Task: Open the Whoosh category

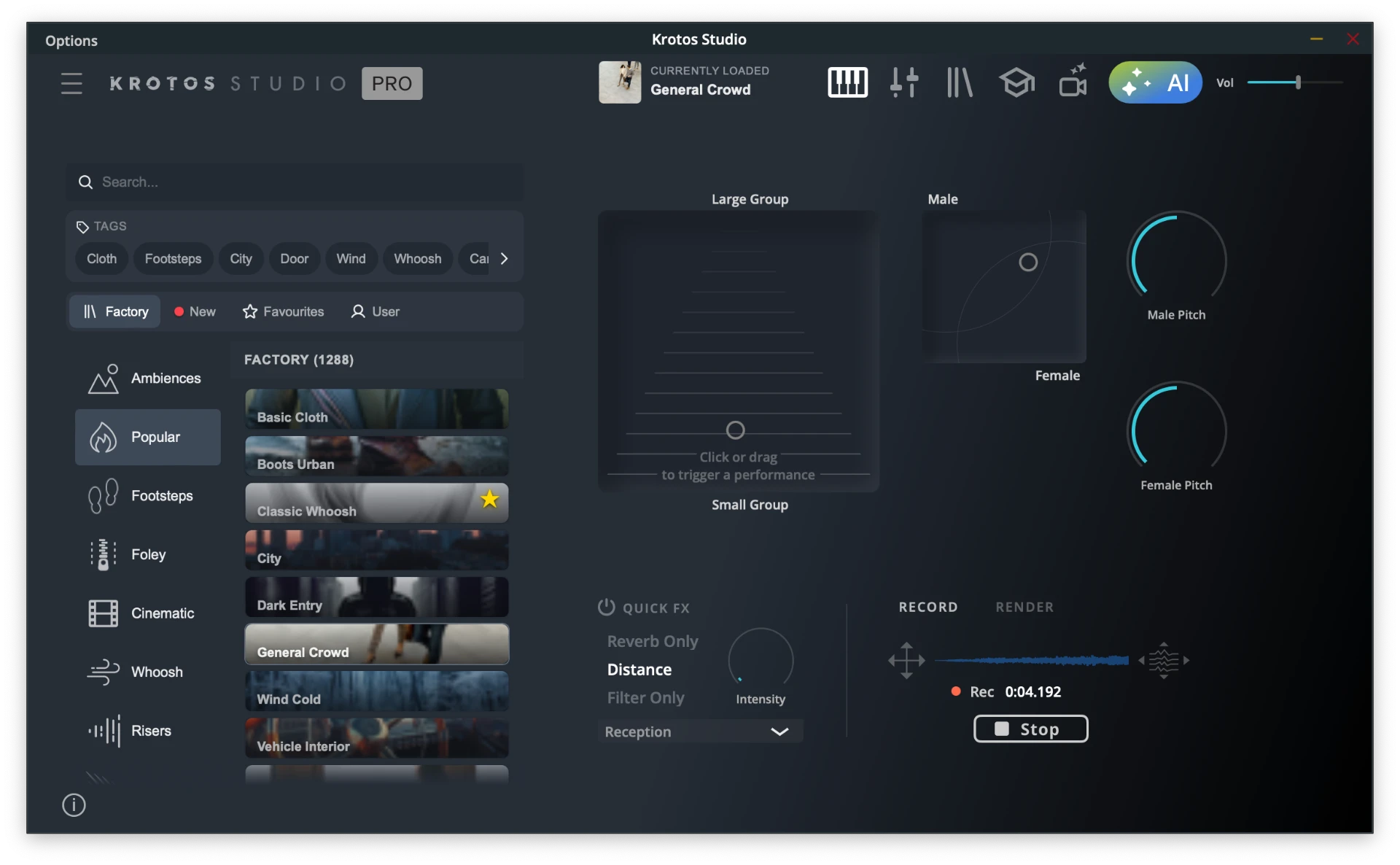Action: point(148,672)
